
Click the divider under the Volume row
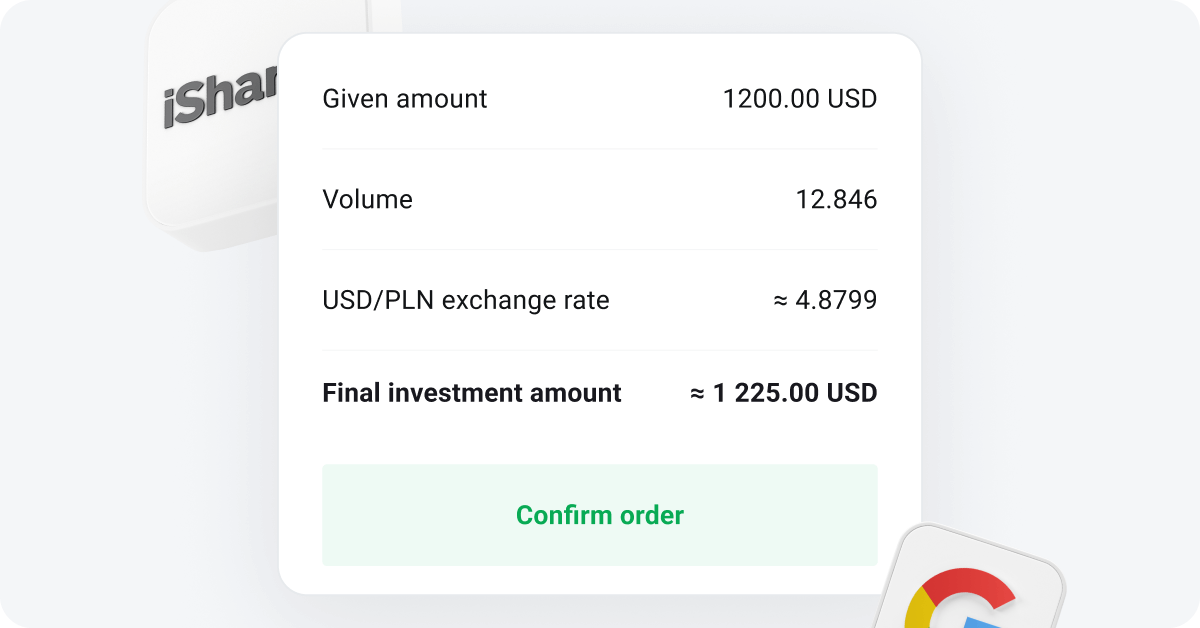[599, 249]
